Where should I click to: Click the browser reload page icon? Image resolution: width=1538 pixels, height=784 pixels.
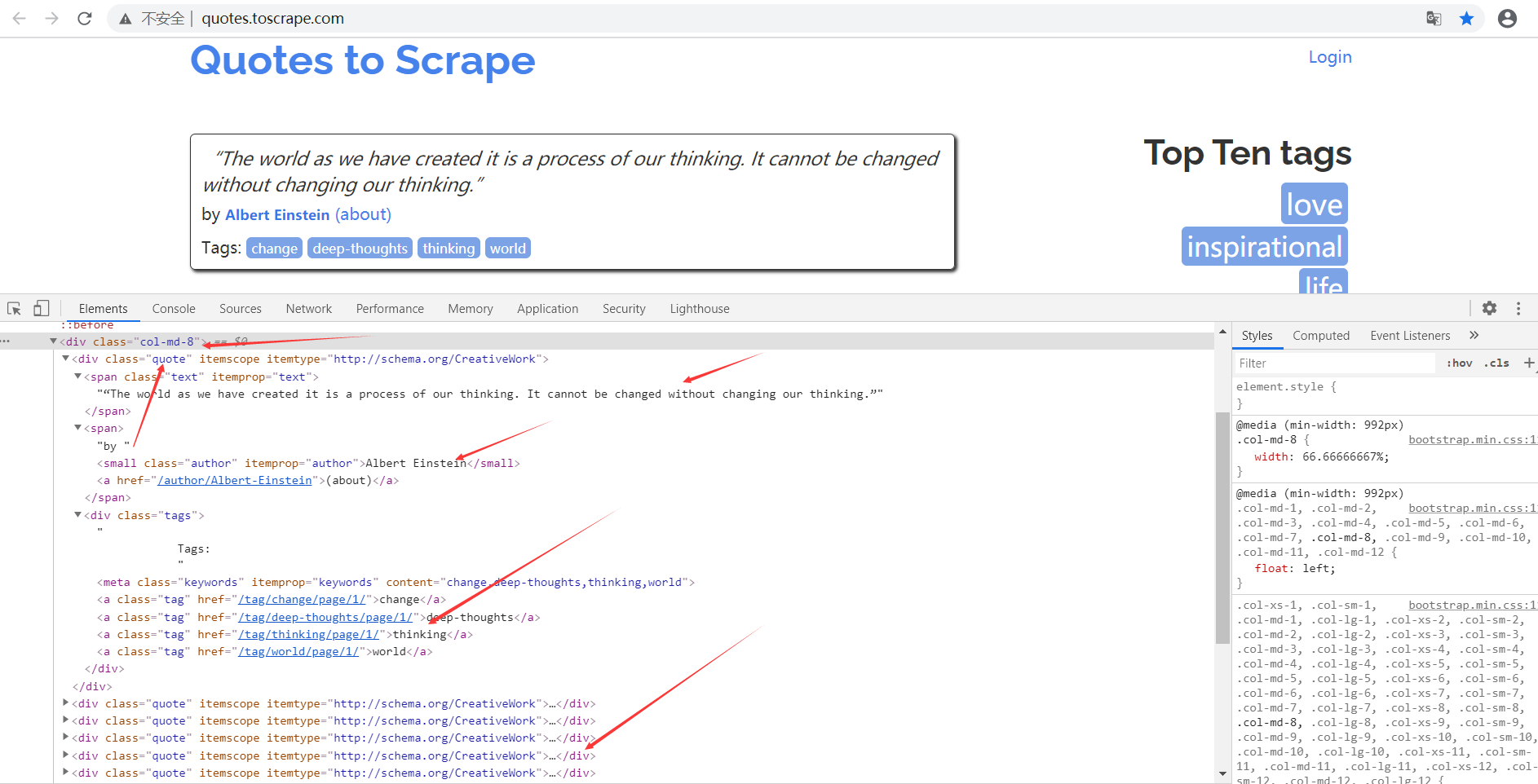(x=85, y=19)
